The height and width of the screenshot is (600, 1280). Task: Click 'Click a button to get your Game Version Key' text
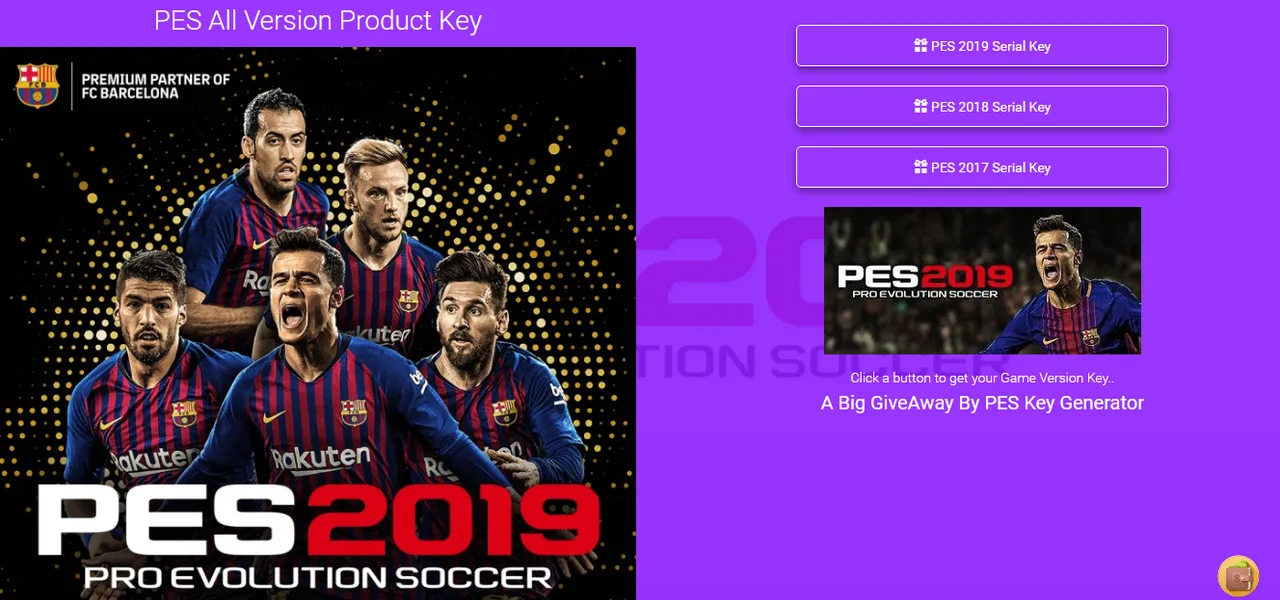pyautogui.click(x=982, y=378)
